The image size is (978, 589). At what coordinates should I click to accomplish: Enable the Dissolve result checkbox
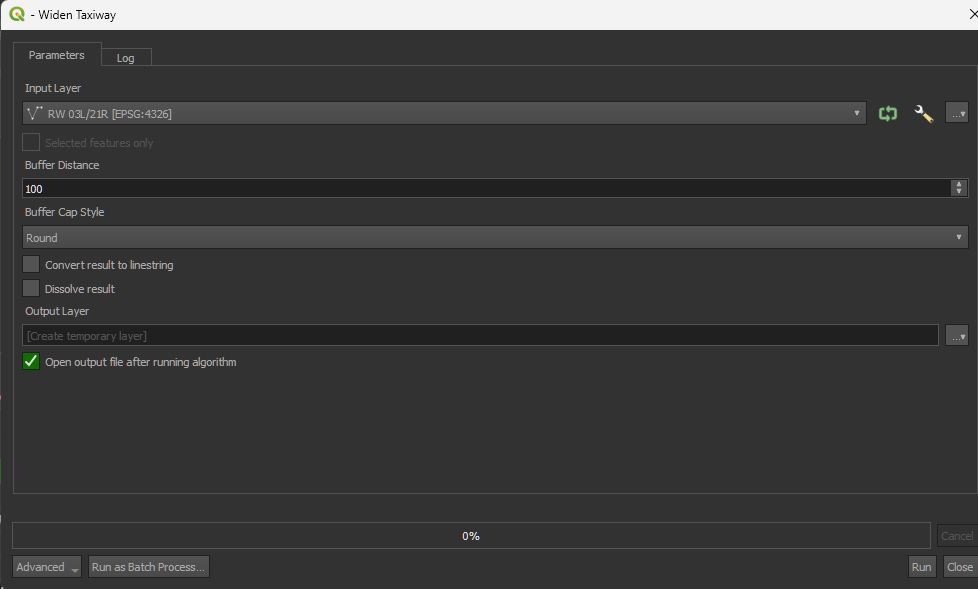point(32,289)
